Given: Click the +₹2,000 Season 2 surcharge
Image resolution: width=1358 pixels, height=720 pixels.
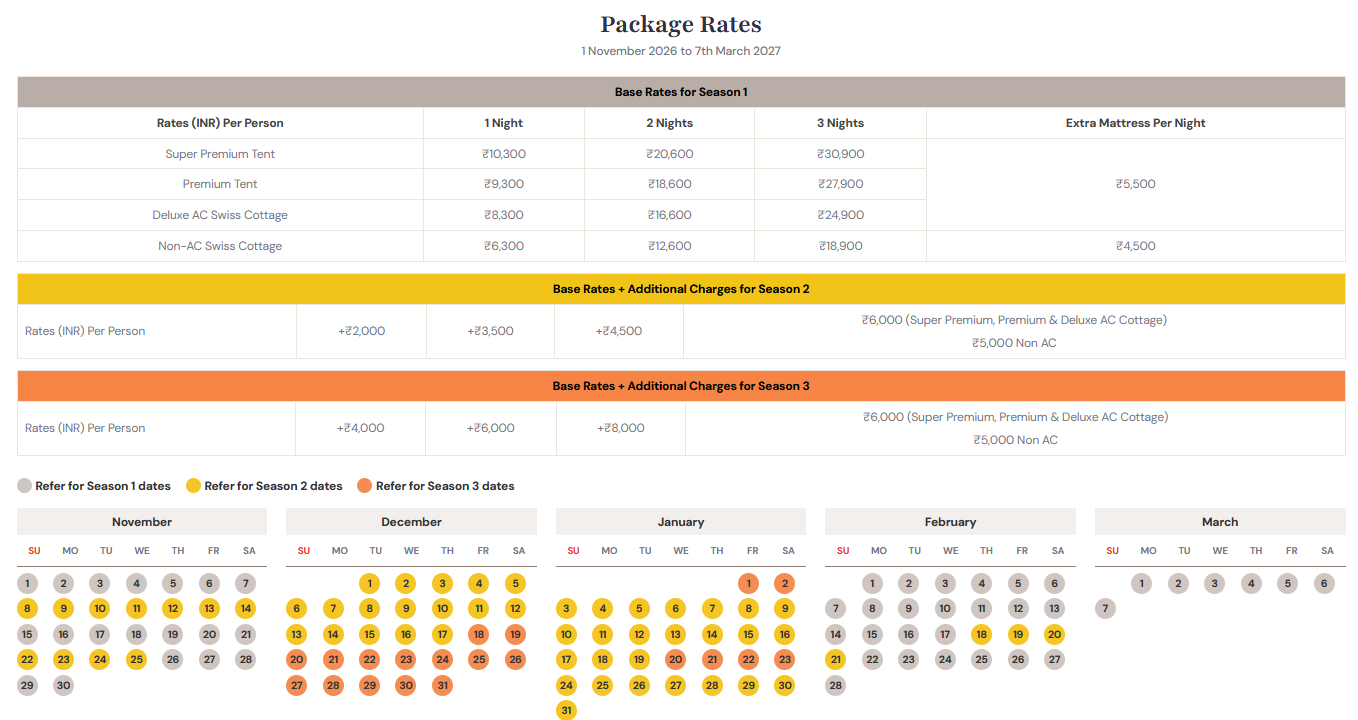Looking at the screenshot, I should click(x=362, y=331).
